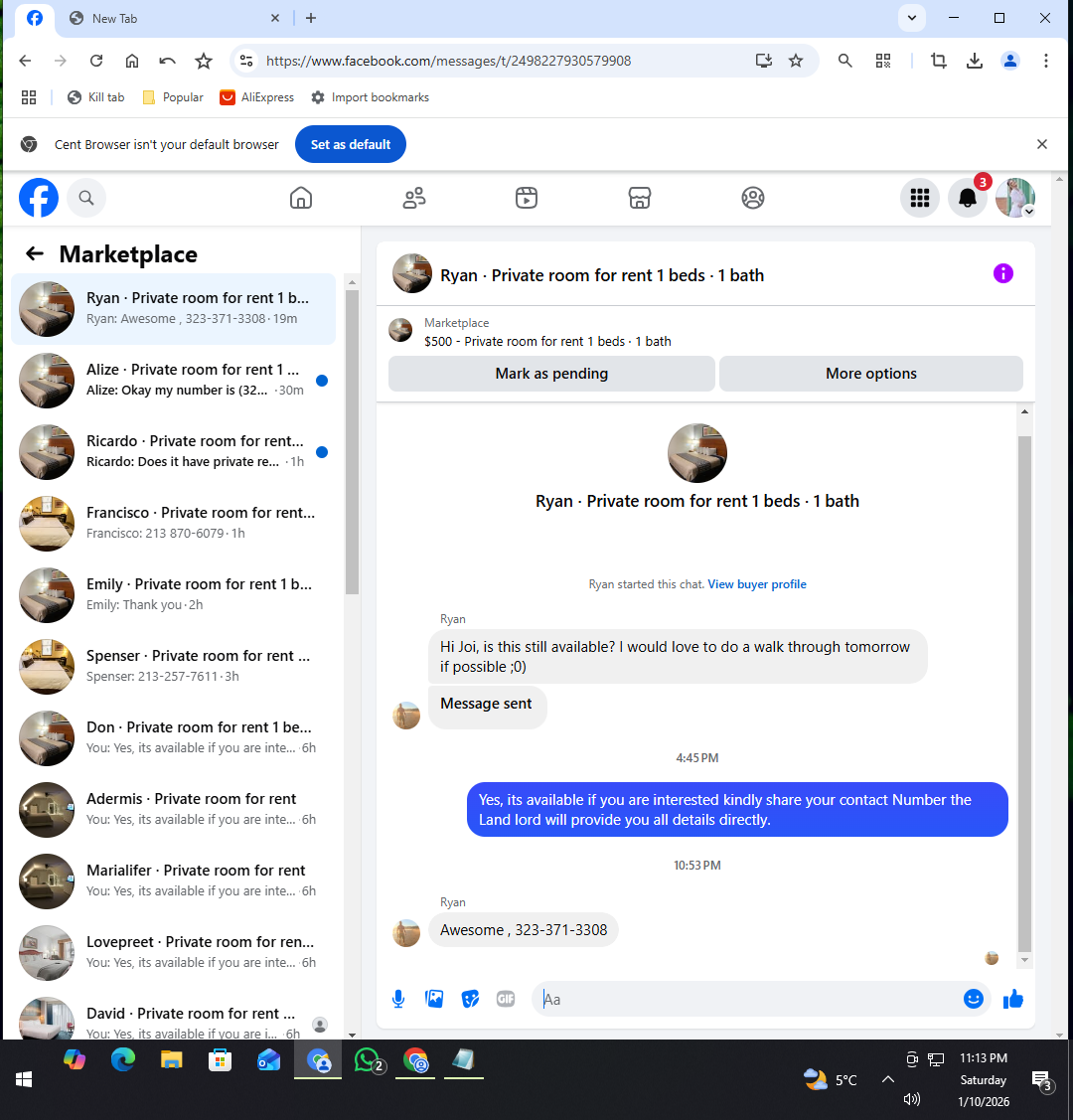Send a thumbs-up like

pyautogui.click(x=1013, y=999)
